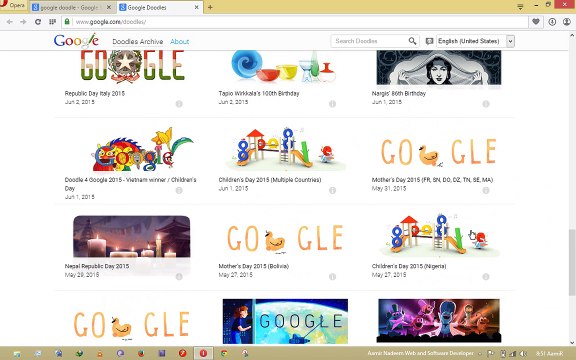Image resolution: width=576 pixels, height=360 pixels.
Task: Open Firefox from the taskbar
Action: (141, 353)
